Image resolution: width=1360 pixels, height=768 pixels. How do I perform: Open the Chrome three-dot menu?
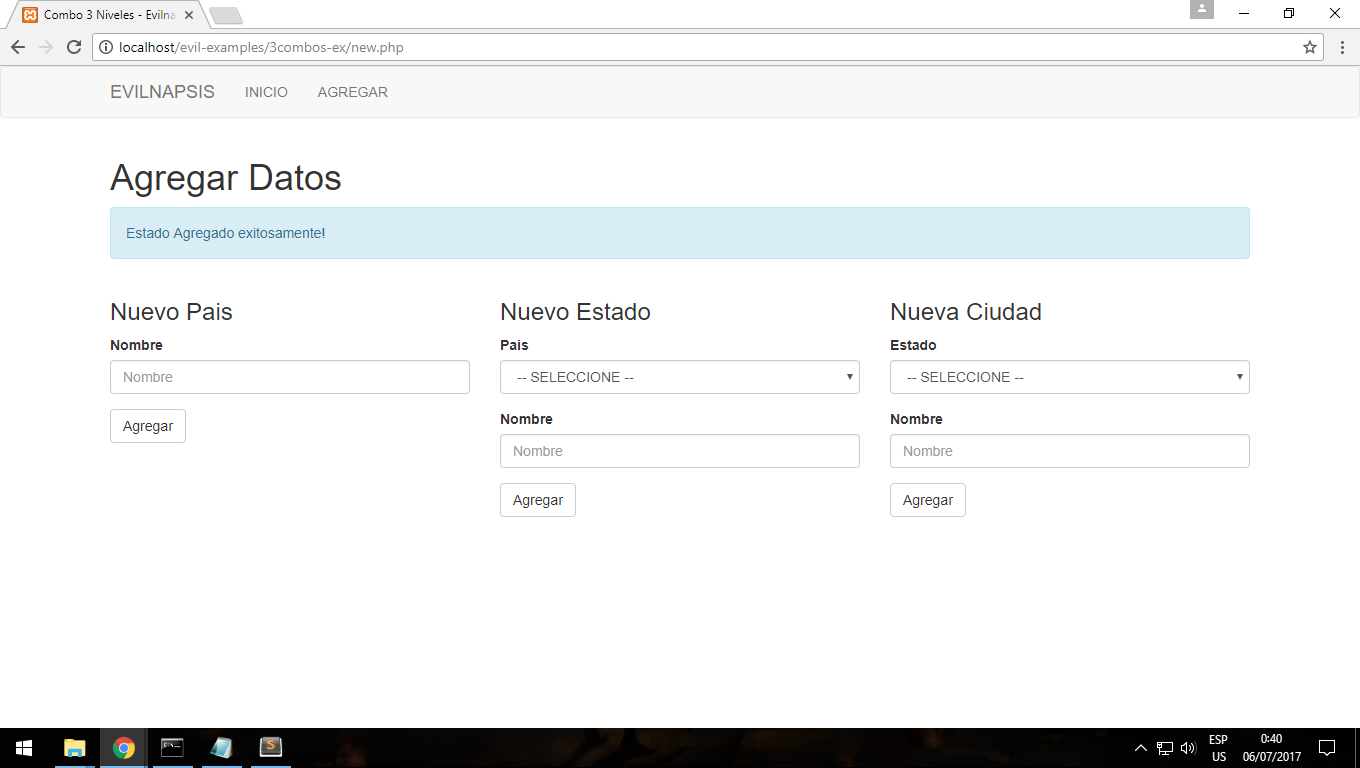point(1342,47)
